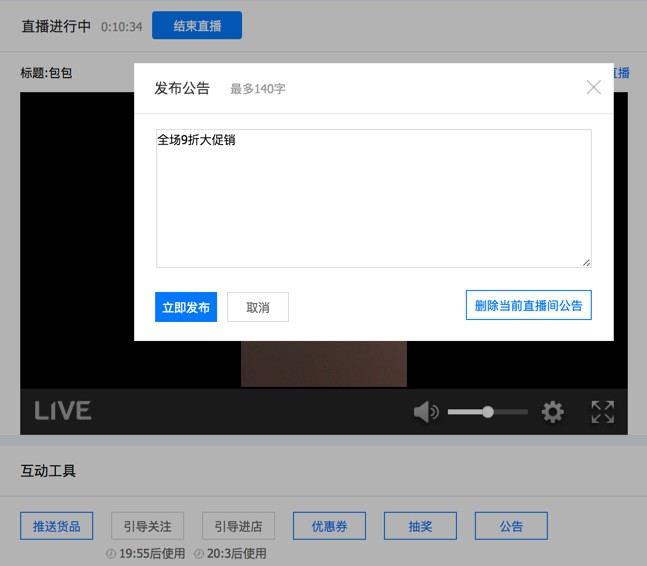647x566 pixels.
Task: Mute the video with speaker icon
Action: pos(426,412)
